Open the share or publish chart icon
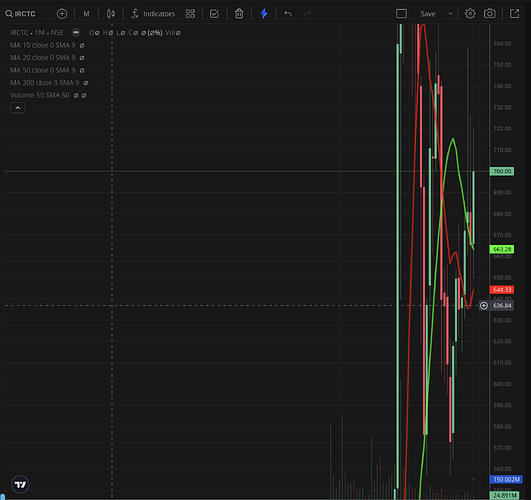Screen dimensions: 531x500 coord(514,14)
